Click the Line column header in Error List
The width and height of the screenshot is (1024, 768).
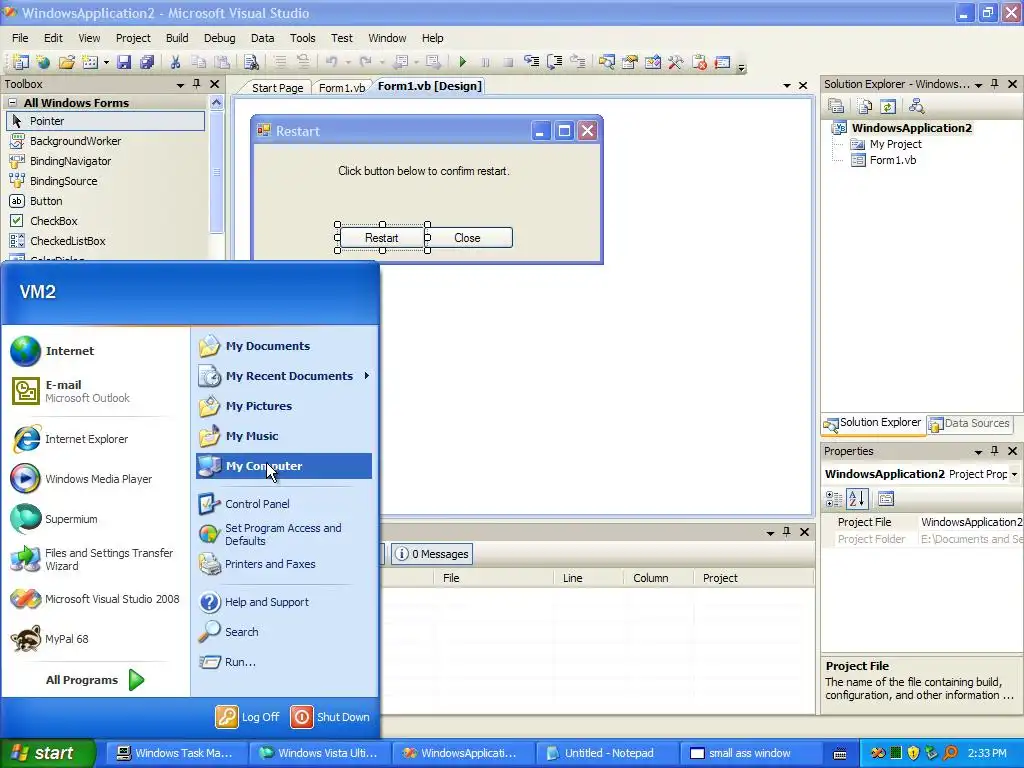[588, 578]
